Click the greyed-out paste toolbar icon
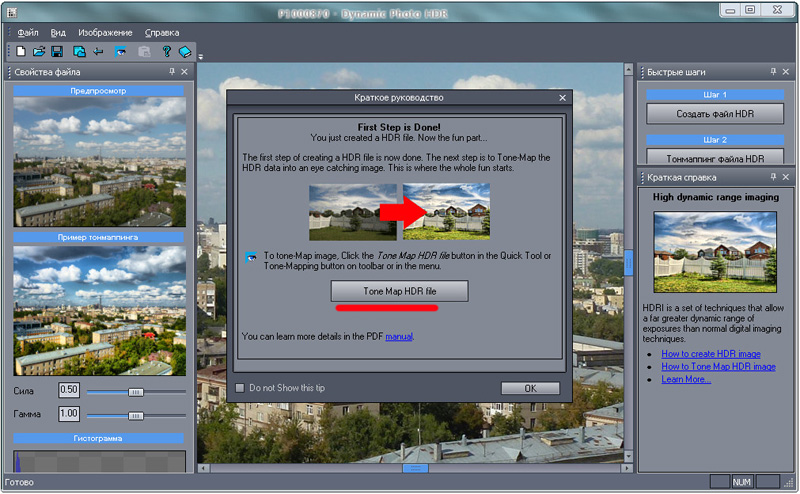800x494 pixels. point(144,52)
